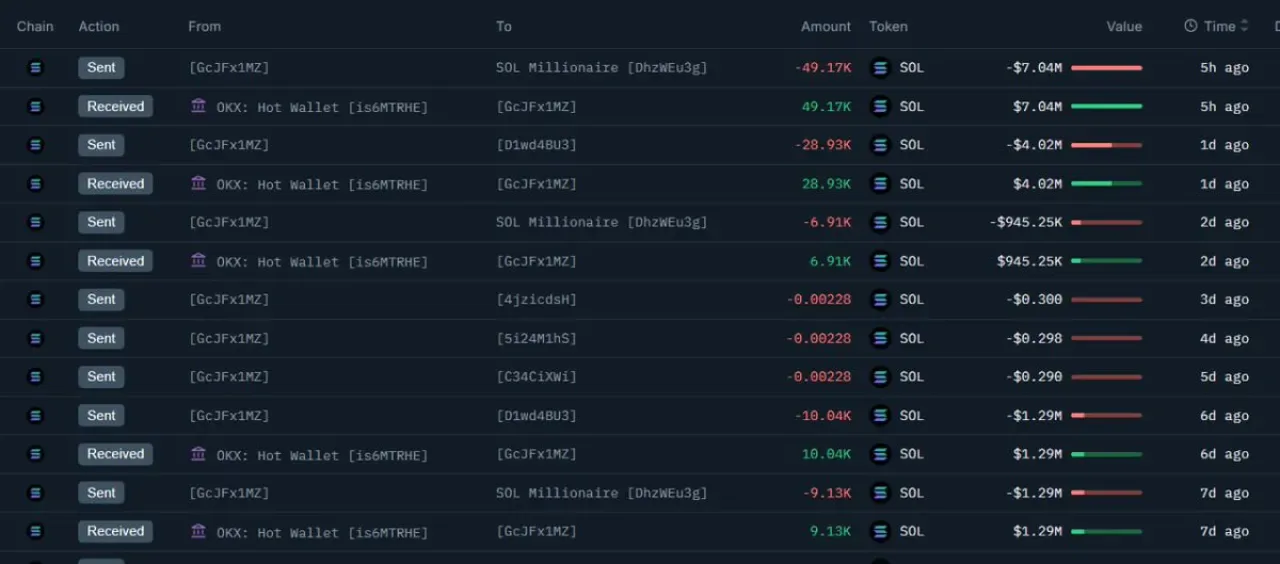Click the Sent badge in the 5h ago row

(x=101, y=68)
